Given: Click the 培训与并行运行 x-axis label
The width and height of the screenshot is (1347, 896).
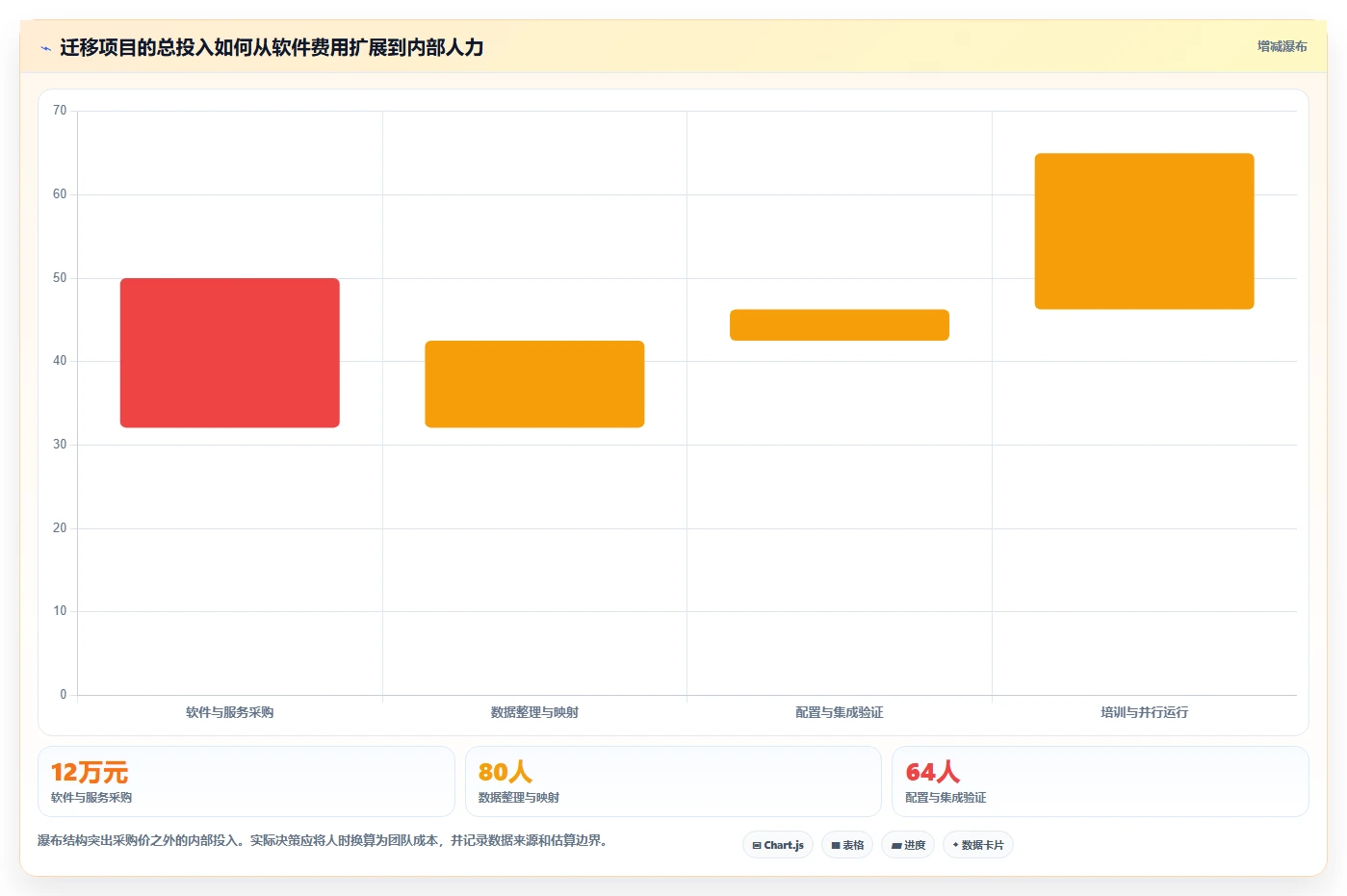Looking at the screenshot, I should click(1144, 712).
